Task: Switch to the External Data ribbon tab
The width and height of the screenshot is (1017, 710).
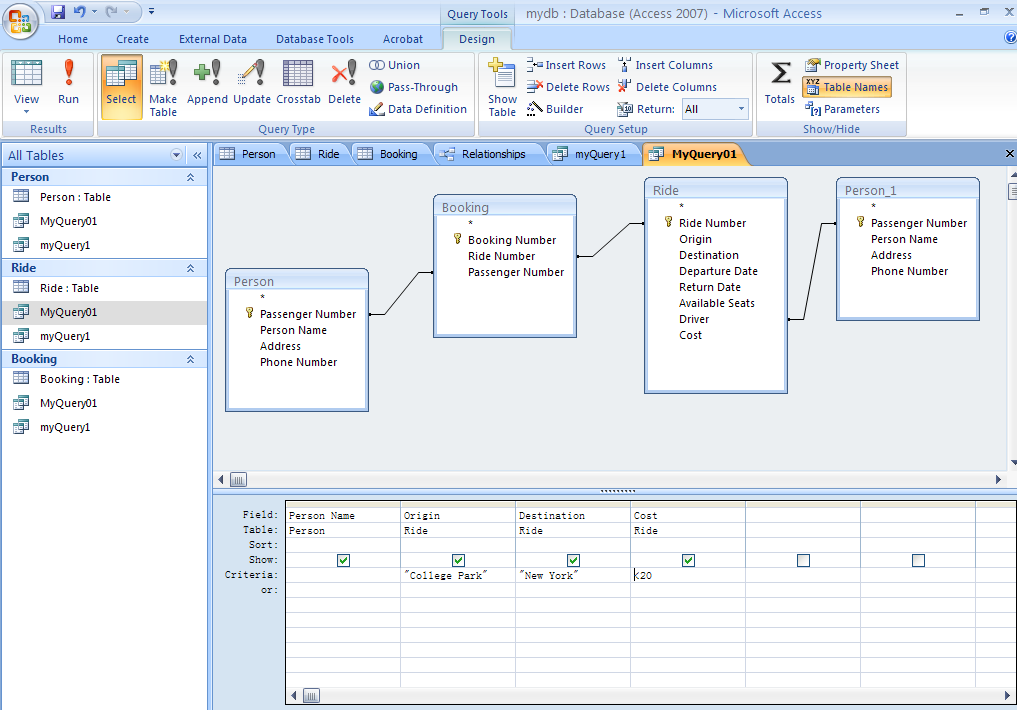Action: tap(212, 39)
